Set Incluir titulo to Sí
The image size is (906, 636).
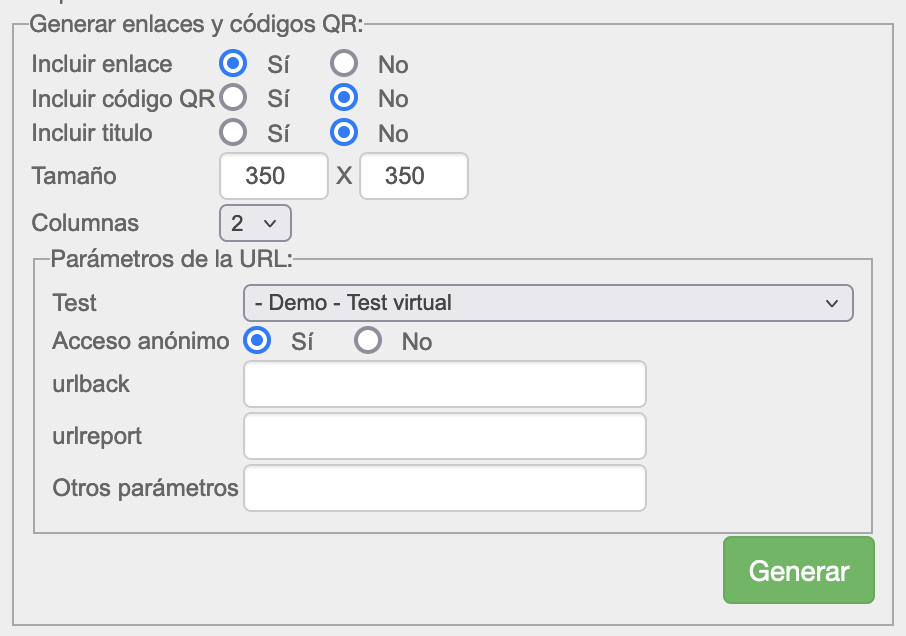(233, 132)
